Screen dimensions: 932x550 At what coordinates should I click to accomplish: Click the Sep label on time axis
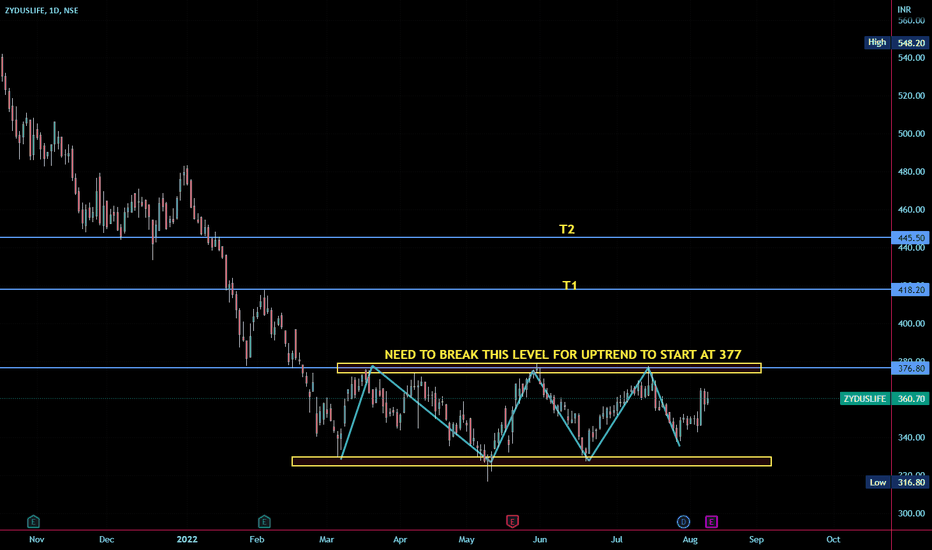756,540
